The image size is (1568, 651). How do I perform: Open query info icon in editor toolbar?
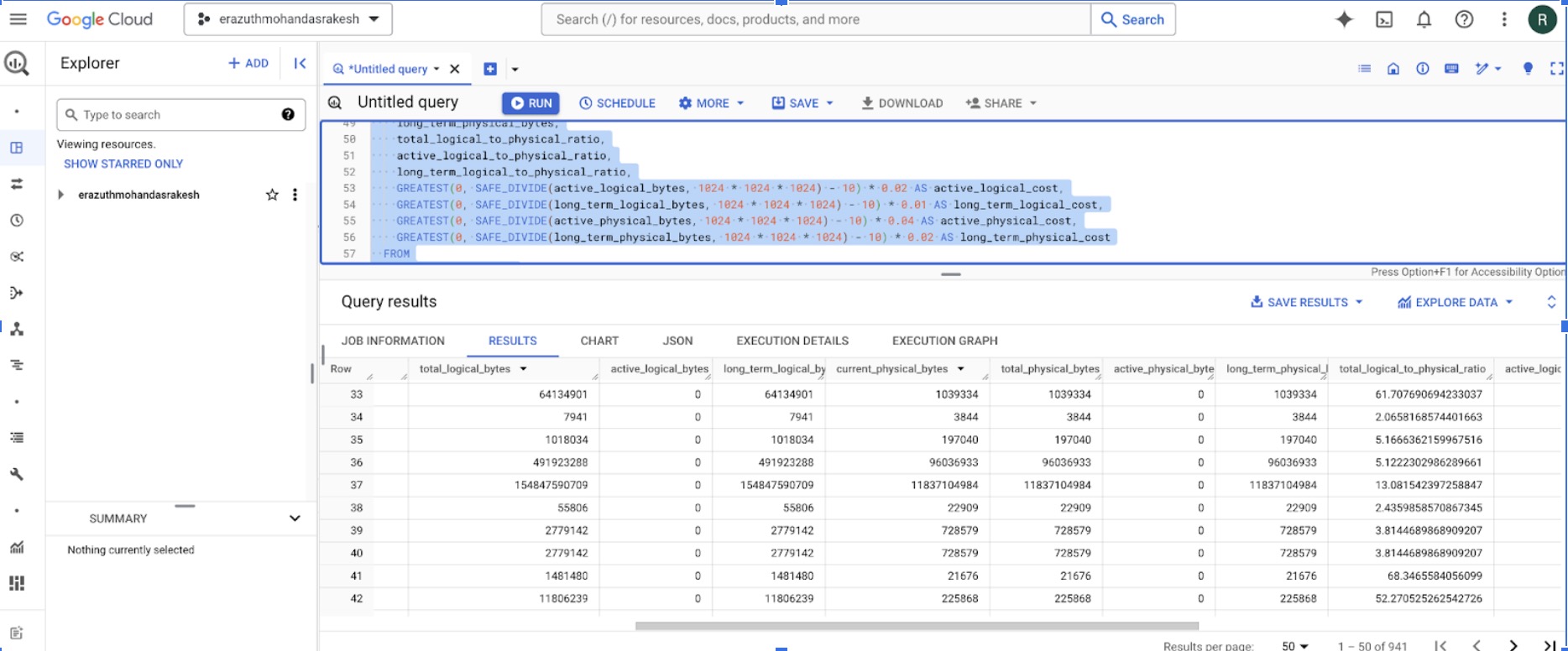pyautogui.click(x=1422, y=69)
